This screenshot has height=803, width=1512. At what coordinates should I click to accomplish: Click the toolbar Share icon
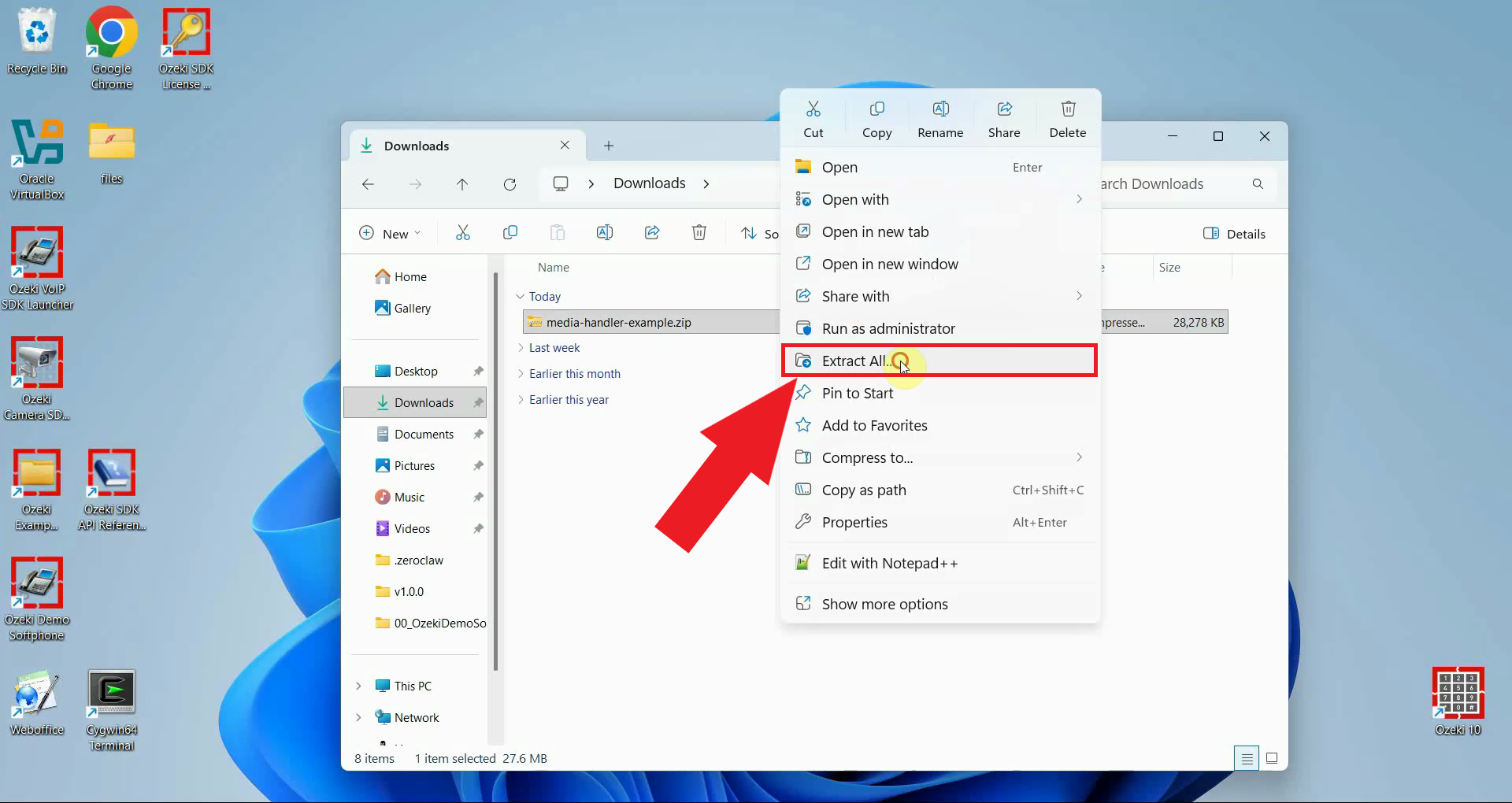click(x=652, y=233)
